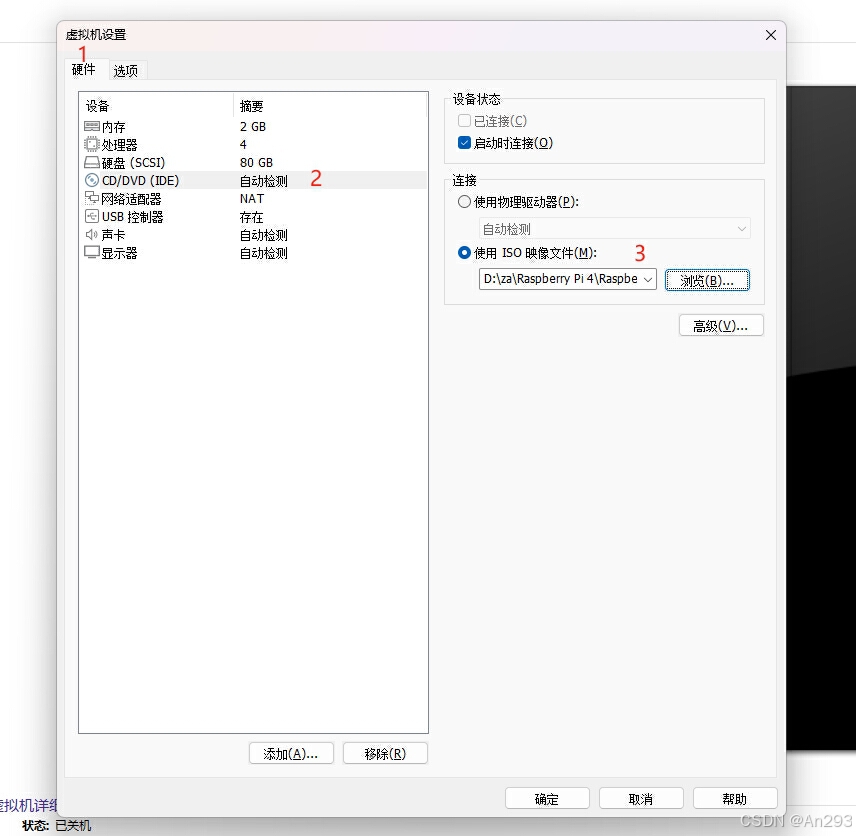The image size is (856, 836).
Task: Select the 网络适配器 row label
Action: [132, 199]
